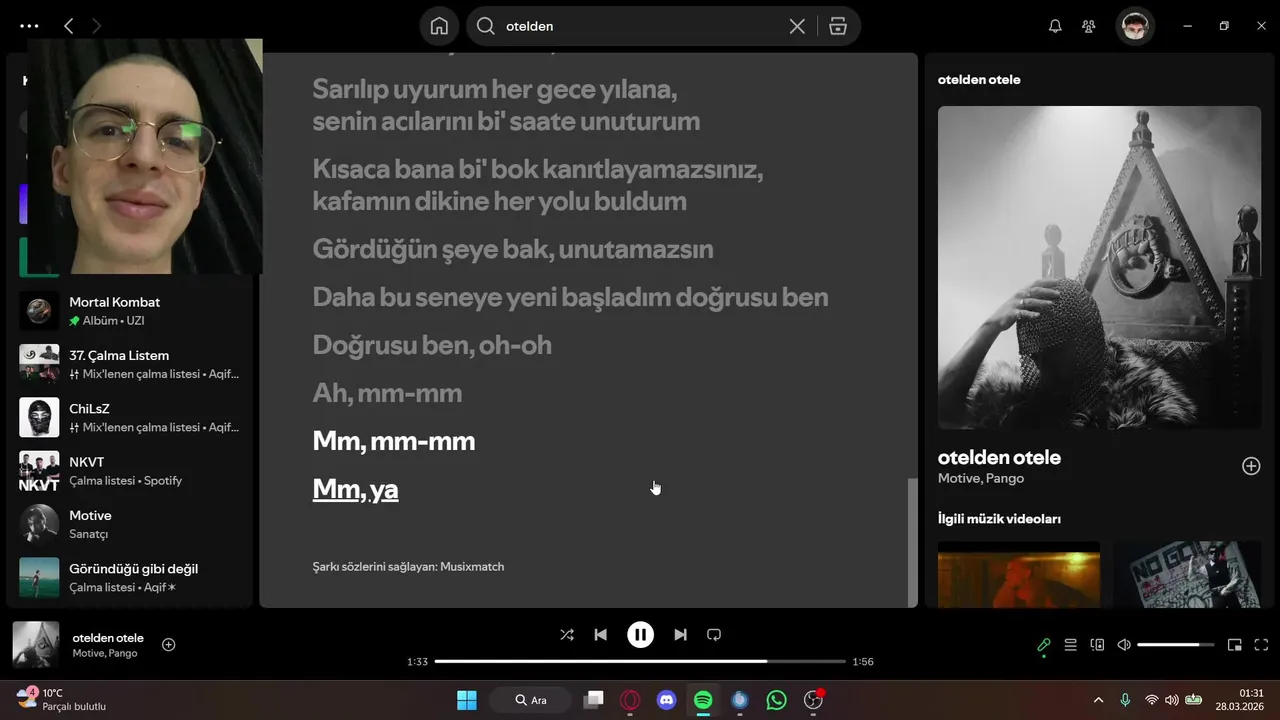Enter full screen mode icon
Image resolution: width=1280 pixels, height=720 pixels.
pyautogui.click(x=1261, y=645)
